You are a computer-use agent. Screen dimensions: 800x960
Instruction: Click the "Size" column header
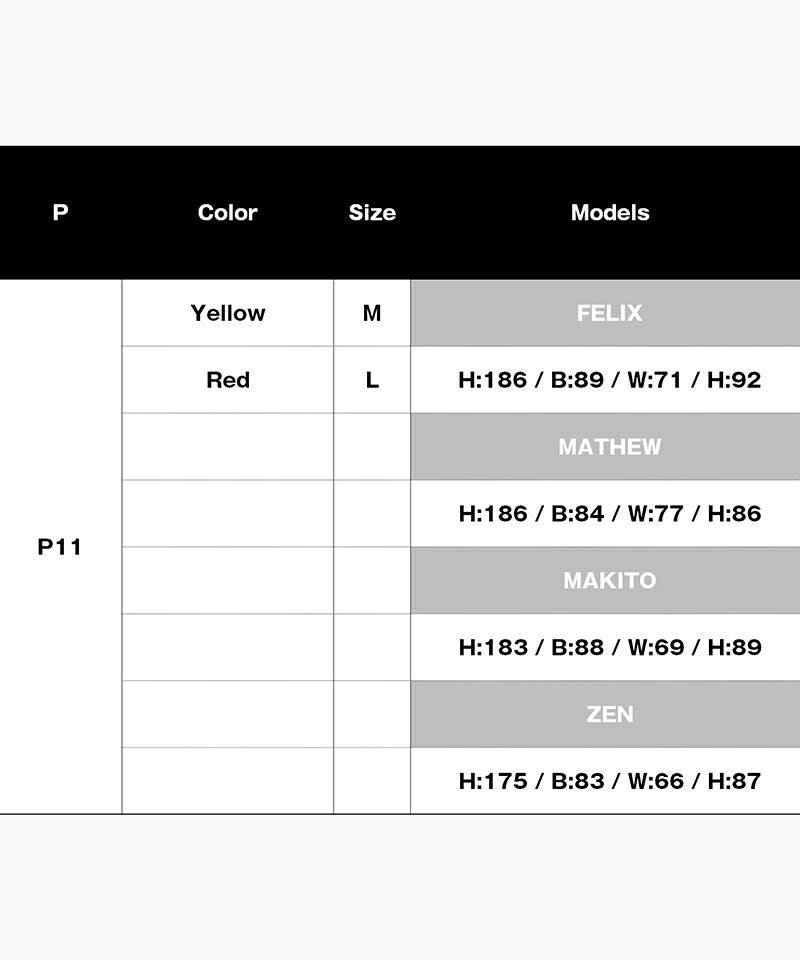(x=372, y=212)
